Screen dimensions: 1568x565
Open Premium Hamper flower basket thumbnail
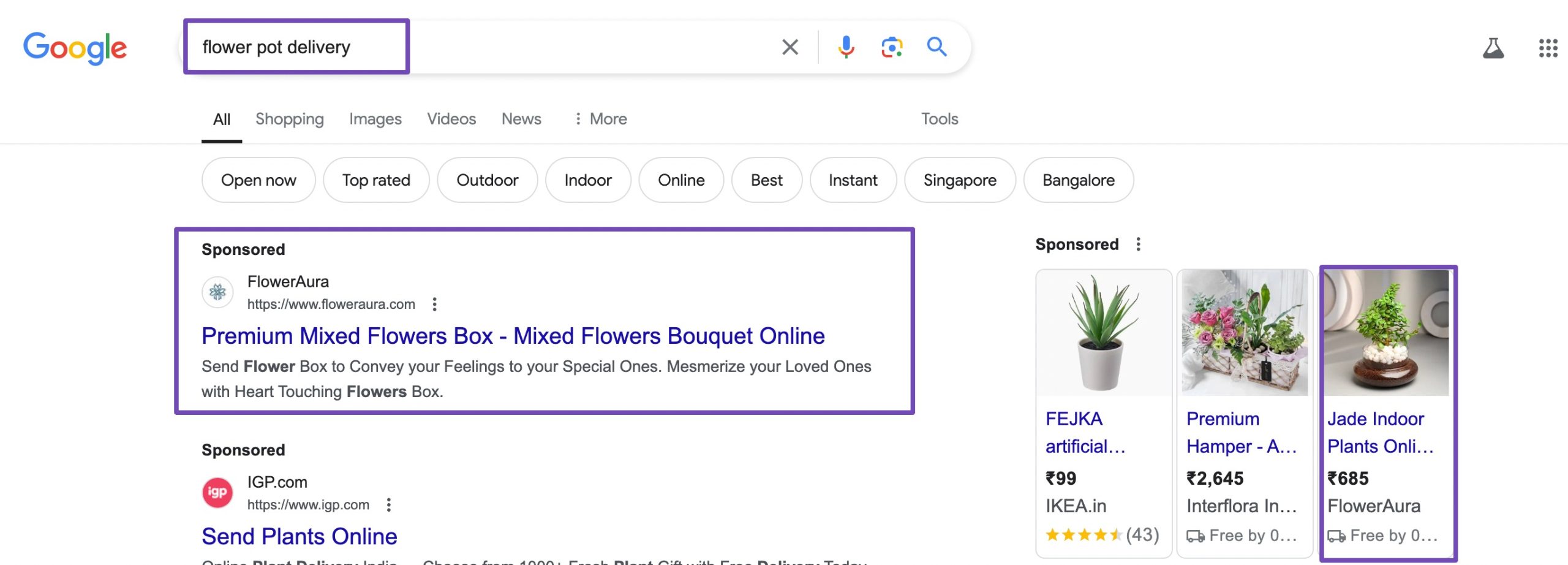coord(1245,333)
